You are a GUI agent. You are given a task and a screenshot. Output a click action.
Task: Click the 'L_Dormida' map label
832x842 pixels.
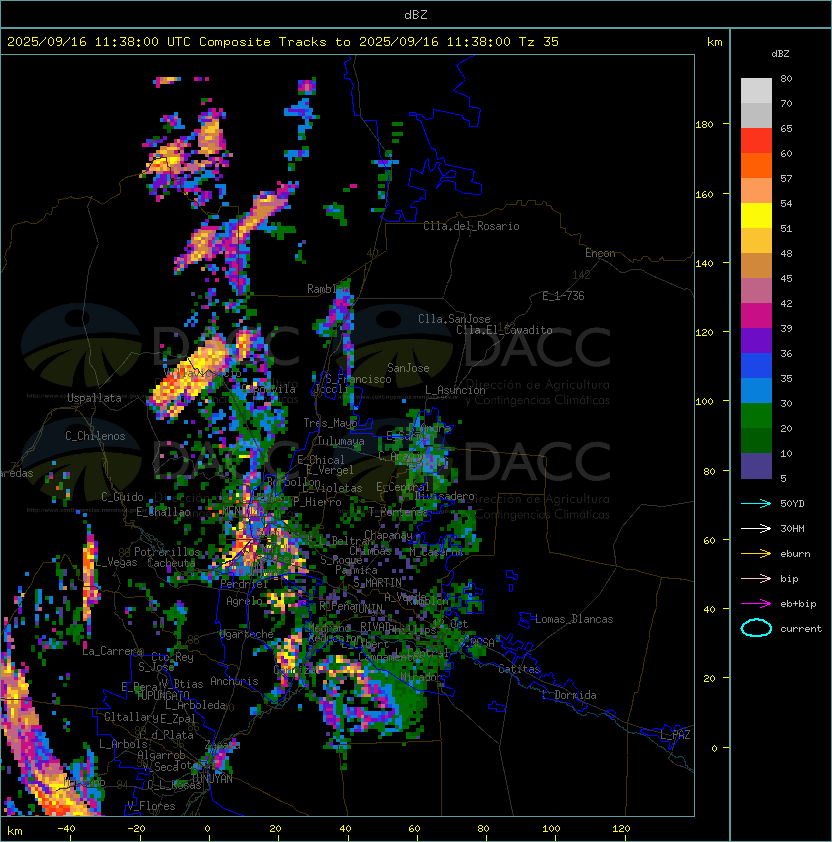(x=569, y=695)
